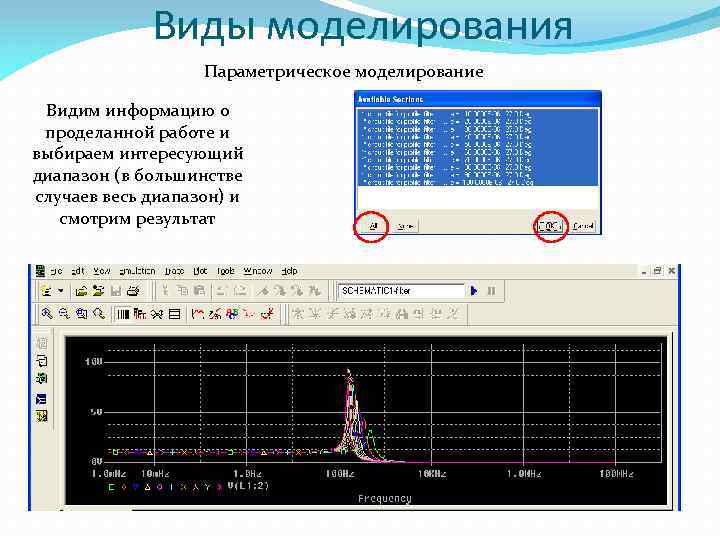Click the 100Hz x-axis label
Screen dimensions: 720x540
point(340,473)
